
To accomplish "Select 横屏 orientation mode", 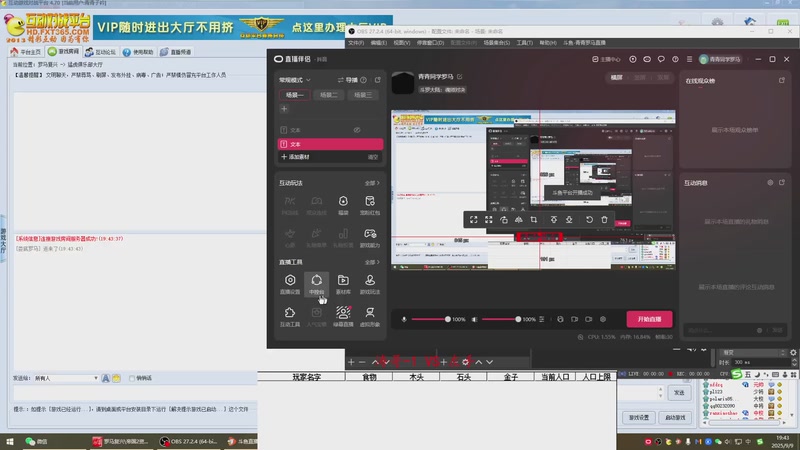I will click(x=617, y=78).
